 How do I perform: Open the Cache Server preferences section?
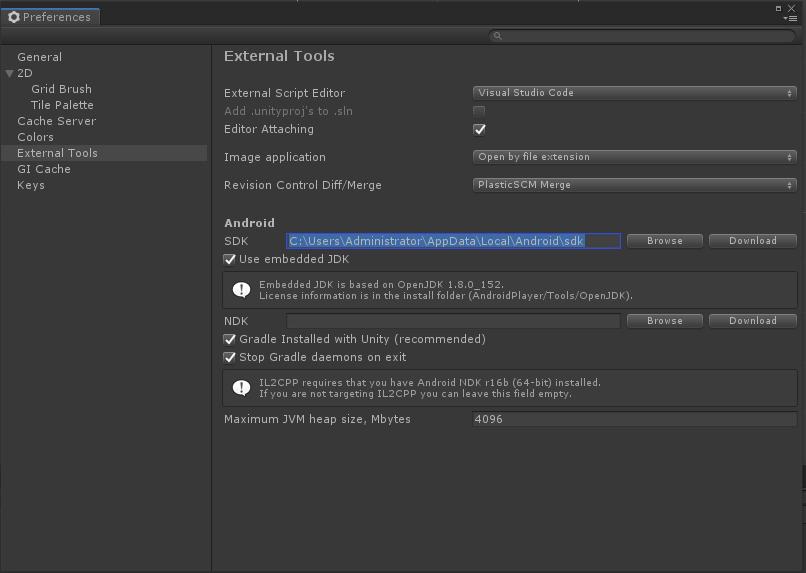(x=56, y=121)
